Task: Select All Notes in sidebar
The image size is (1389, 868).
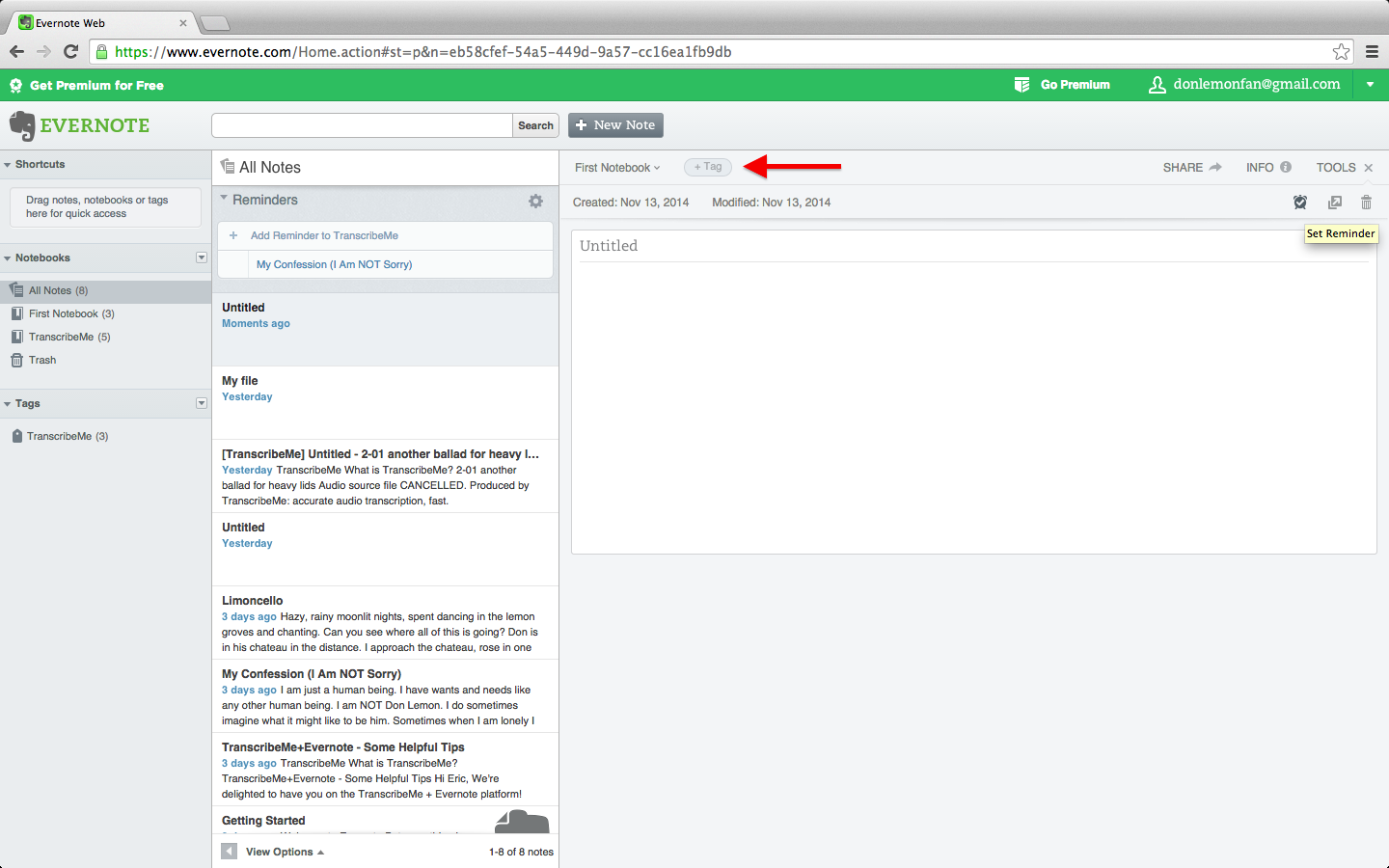Action: [105, 290]
